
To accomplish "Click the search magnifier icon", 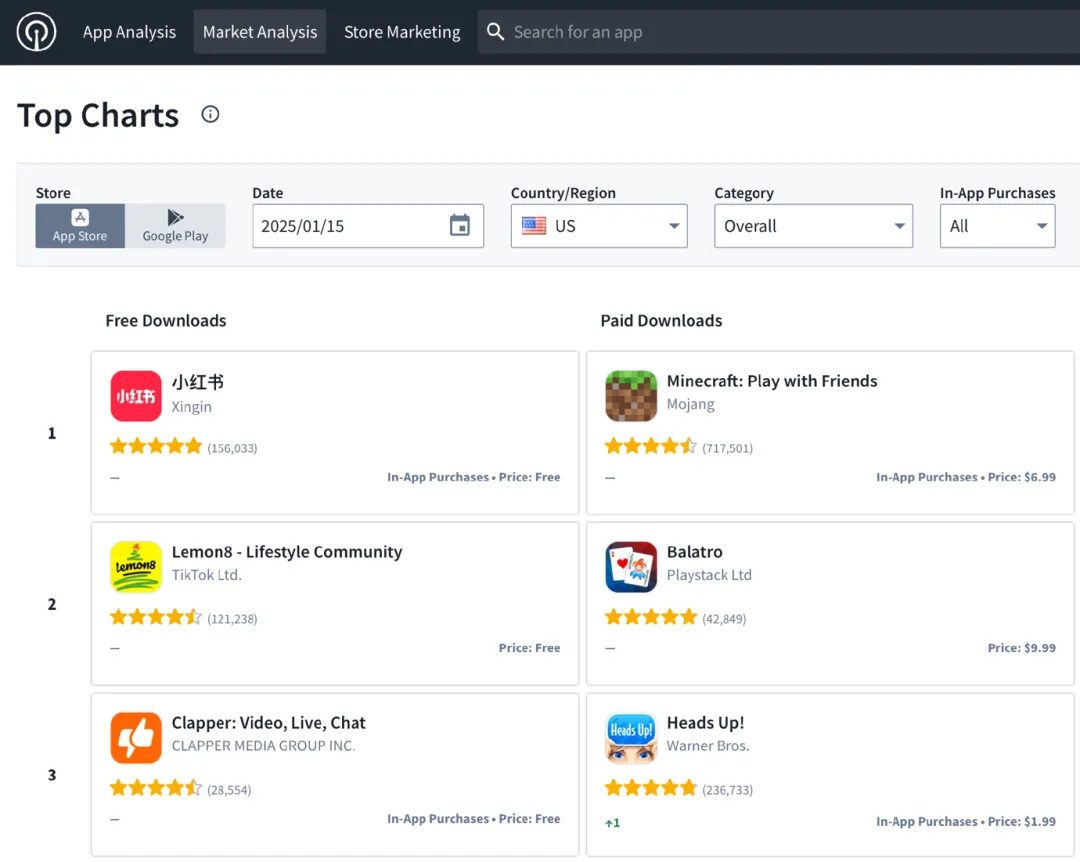I will point(495,32).
